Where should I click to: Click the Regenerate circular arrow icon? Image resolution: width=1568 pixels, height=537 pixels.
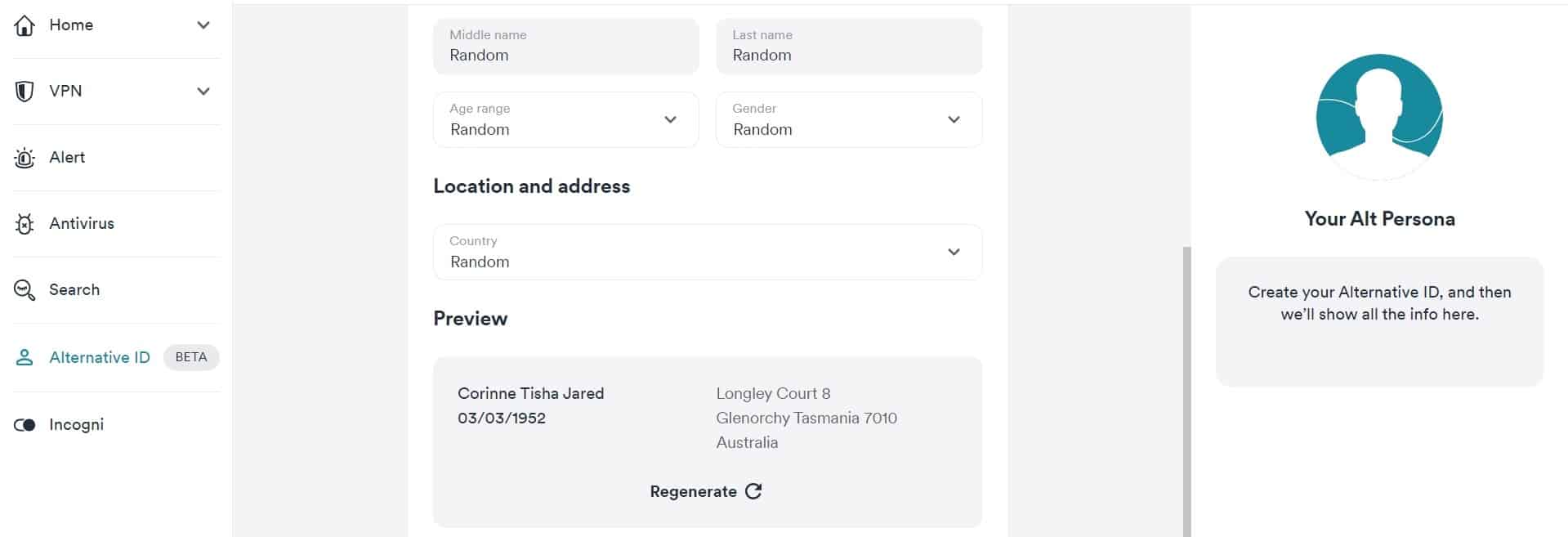(x=753, y=491)
